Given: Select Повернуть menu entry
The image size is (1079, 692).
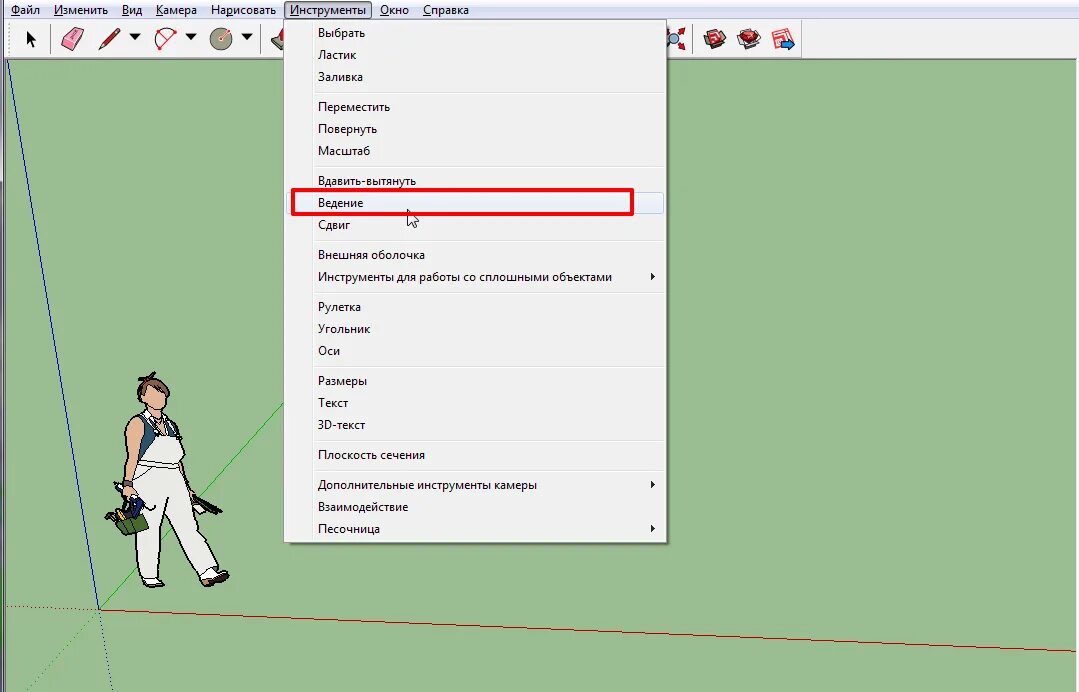Looking at the screenshot, I should [x=475, y=129].
